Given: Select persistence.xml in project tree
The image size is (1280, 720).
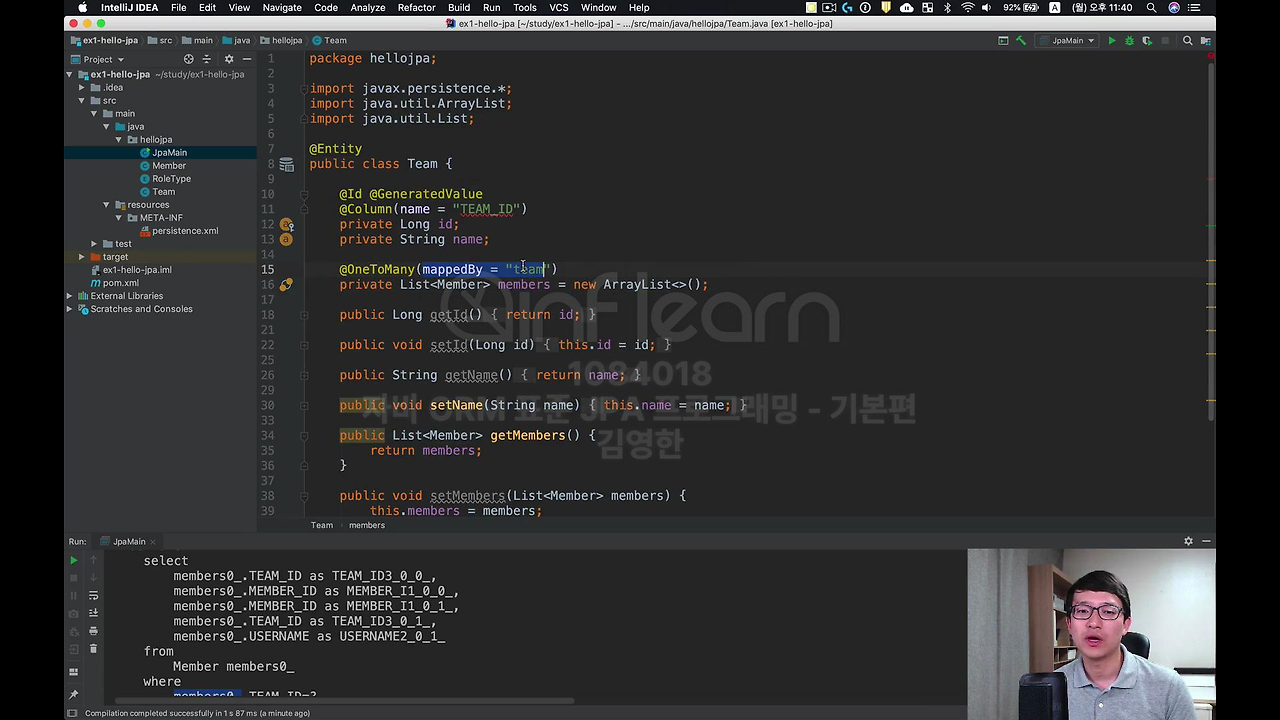Looking at the screenshot, I should [x=185, y=230].
